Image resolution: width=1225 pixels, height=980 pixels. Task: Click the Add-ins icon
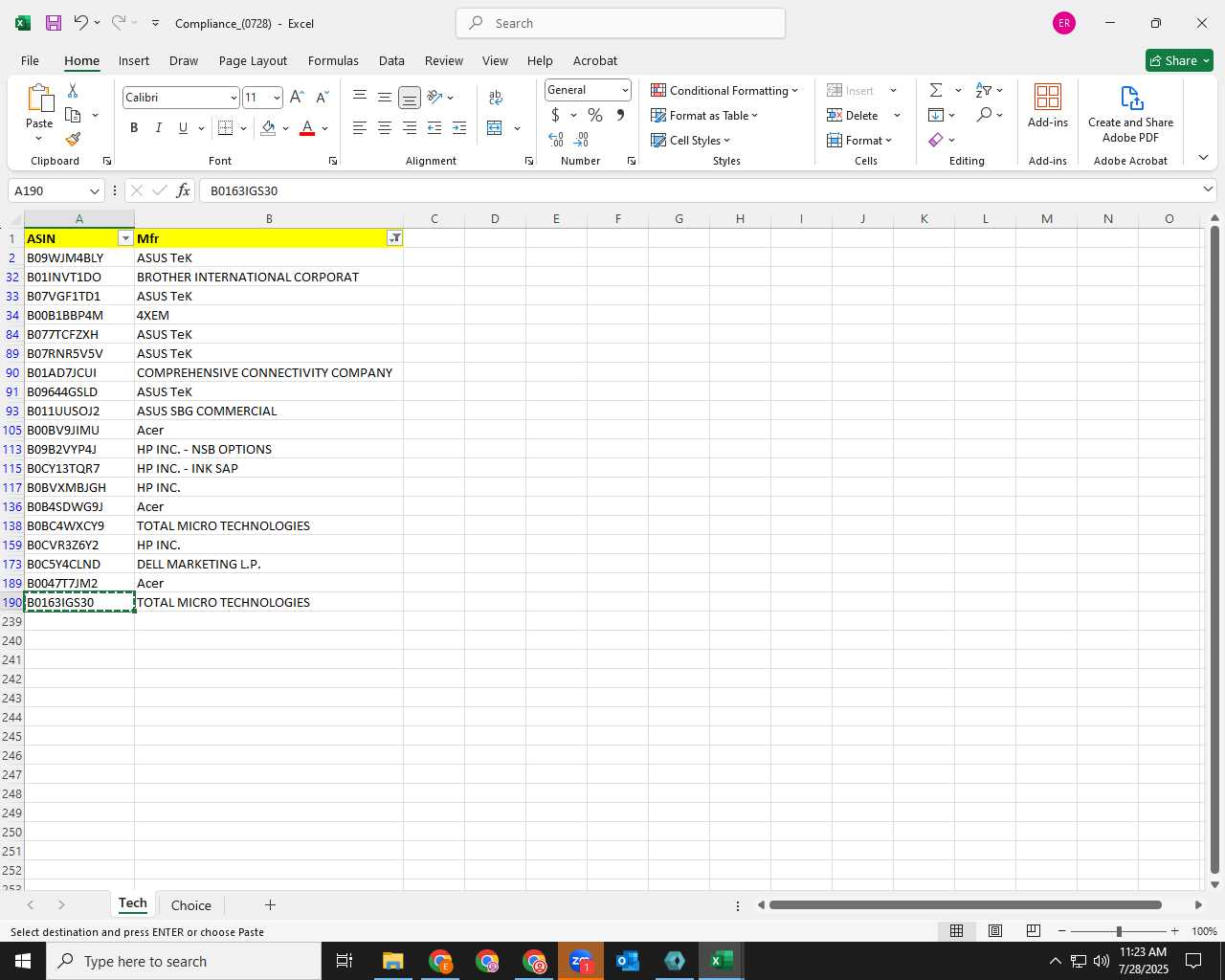click(x=1048, y=105)
